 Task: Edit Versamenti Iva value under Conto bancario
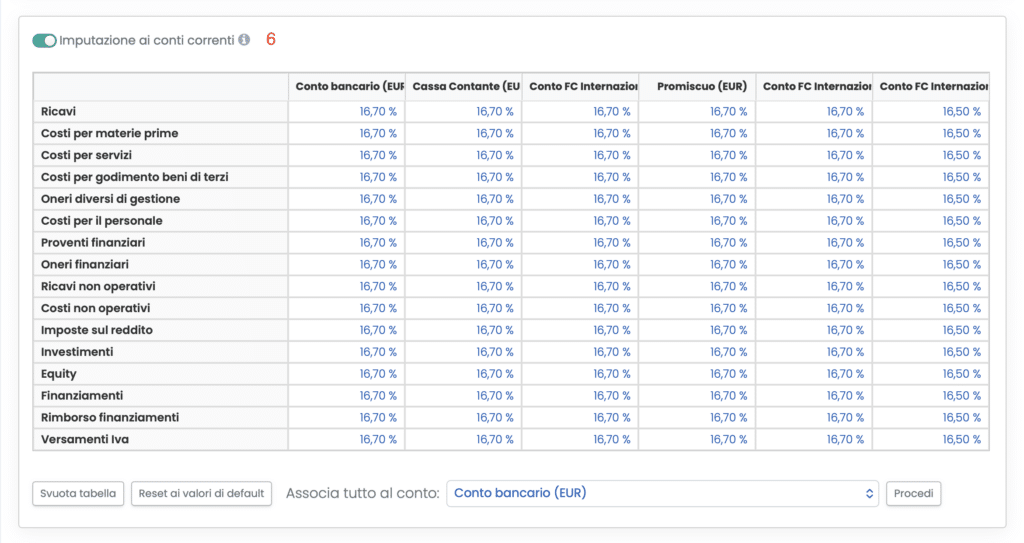(378, 440)
